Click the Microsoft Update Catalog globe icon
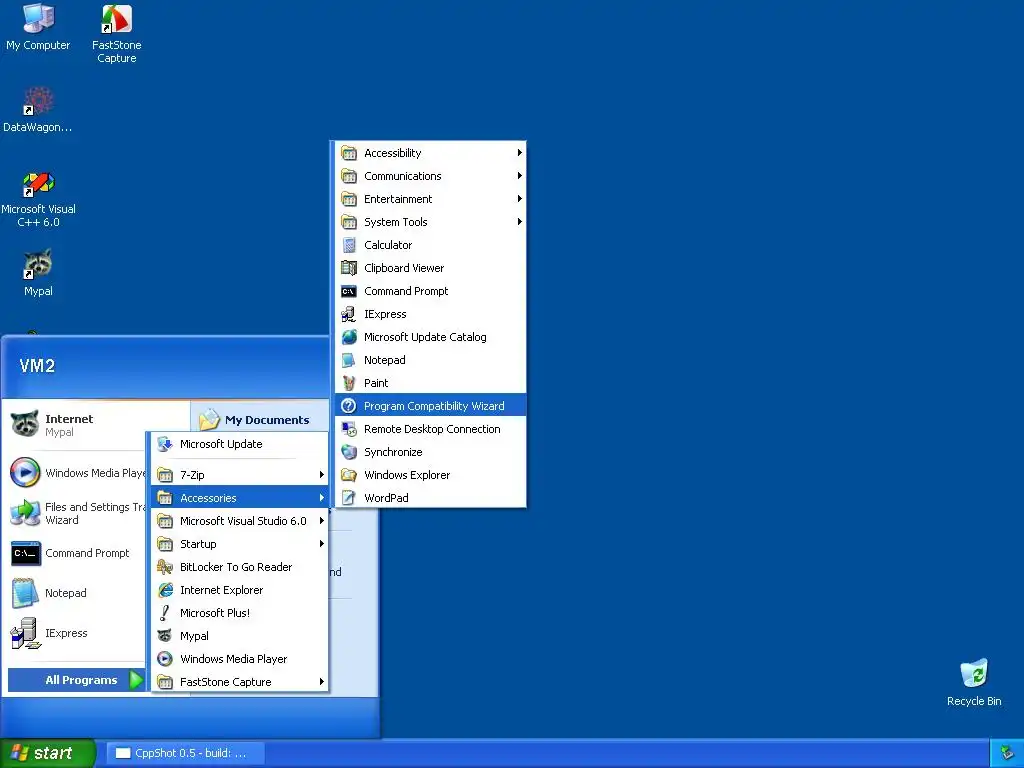The height and width of the screenshot is (768, 1024). (349, 337)
